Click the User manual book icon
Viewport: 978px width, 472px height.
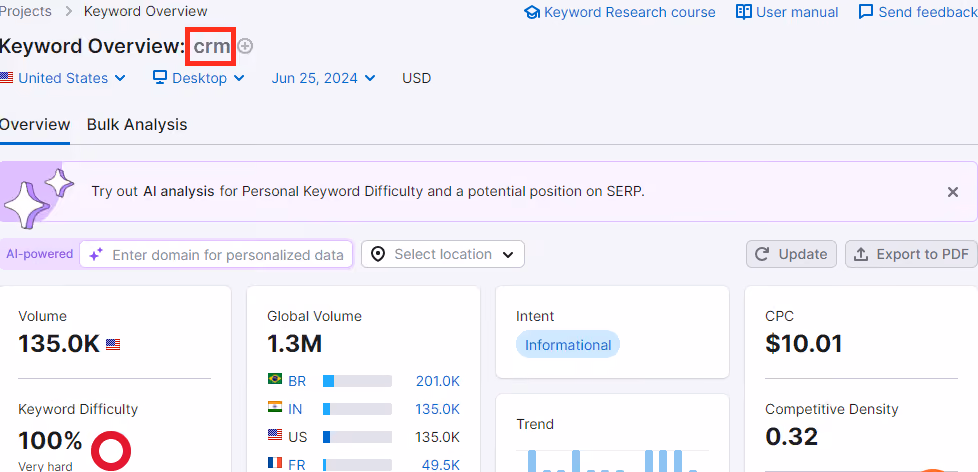(x=743, y=12)
